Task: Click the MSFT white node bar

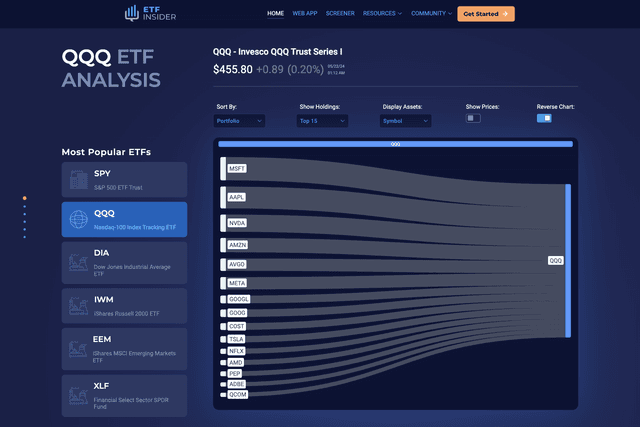Action: pos(223,169)
